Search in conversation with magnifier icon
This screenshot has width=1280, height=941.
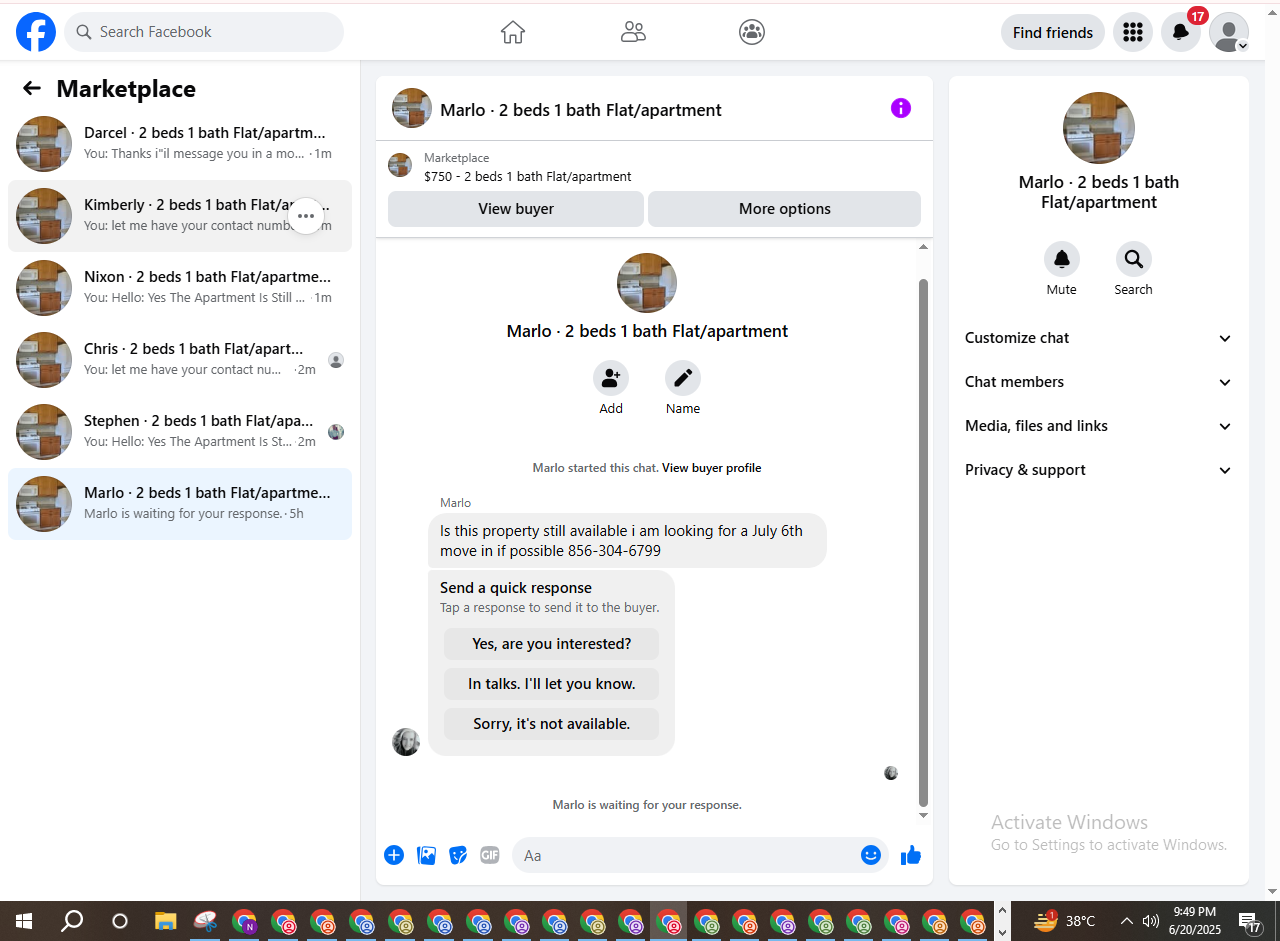pyautogui.click(x=1134, y=259)
